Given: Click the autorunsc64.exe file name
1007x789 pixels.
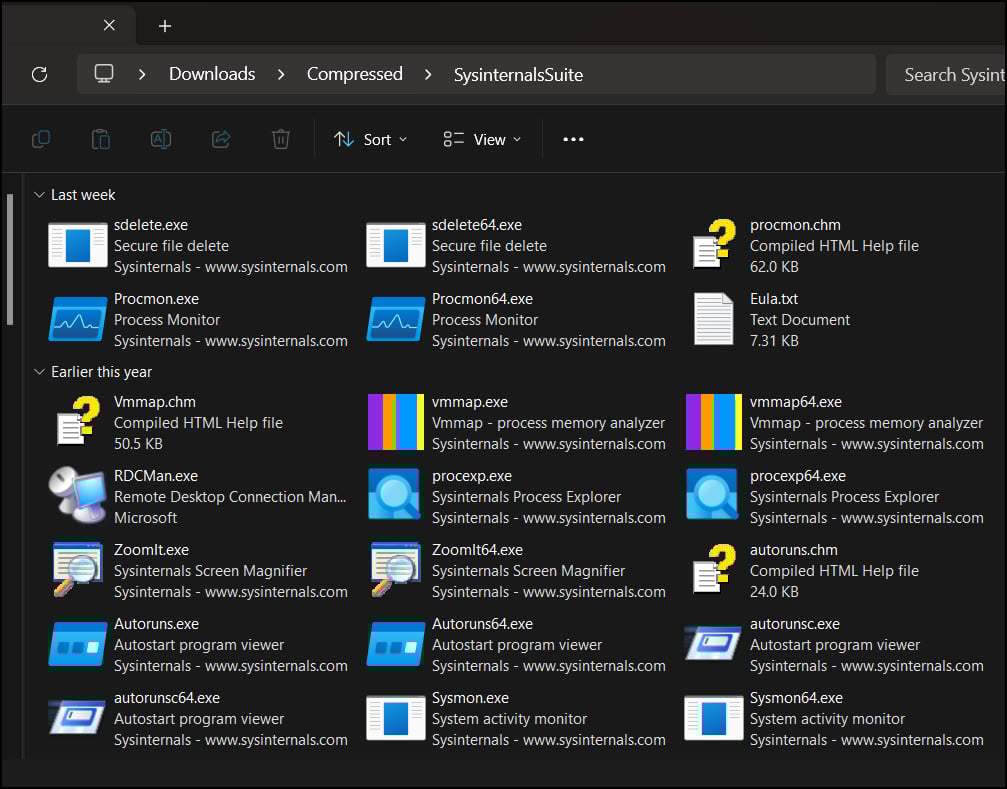Looking at the screenshot, I should click(167, 698).
